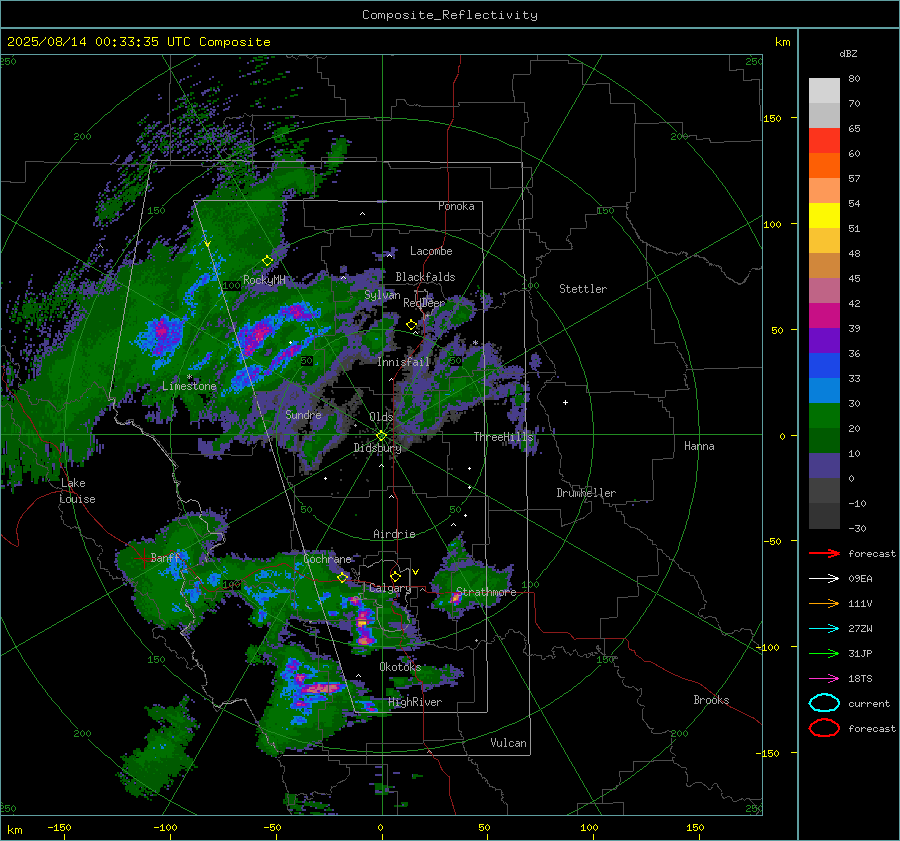Viewport: 900px width, 841px height.
Task: Pick the slate purple 0-10 dBZ swatch
Action: tap(824, 466)
